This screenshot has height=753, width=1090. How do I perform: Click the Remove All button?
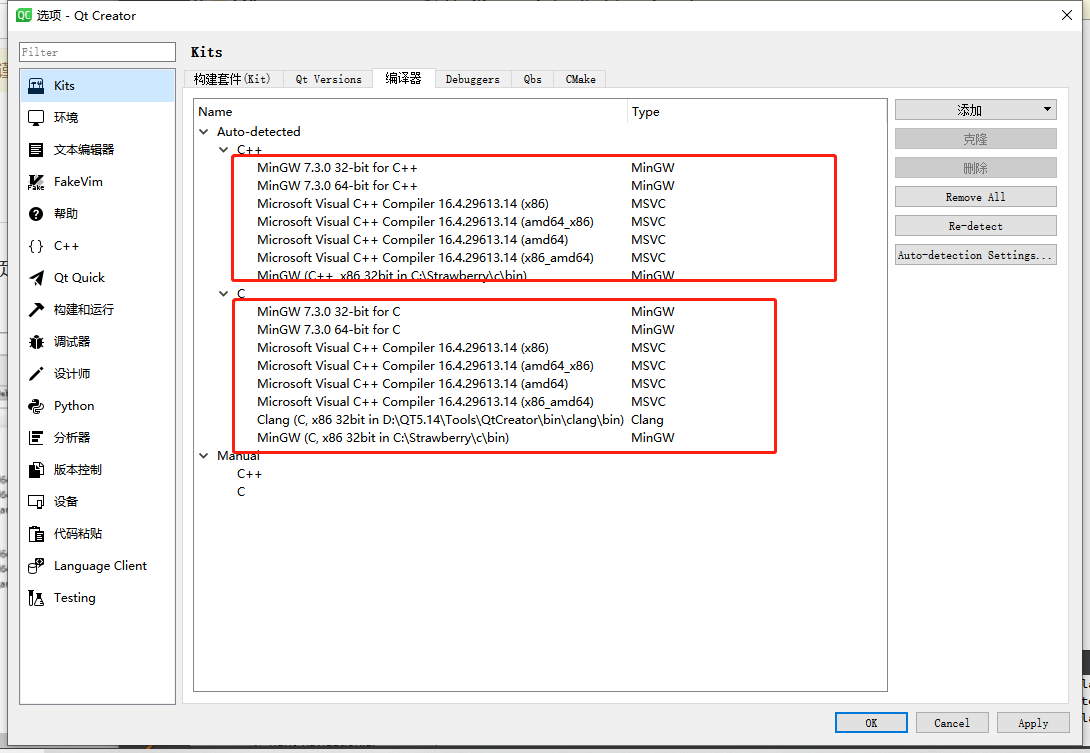pos(975,197)
